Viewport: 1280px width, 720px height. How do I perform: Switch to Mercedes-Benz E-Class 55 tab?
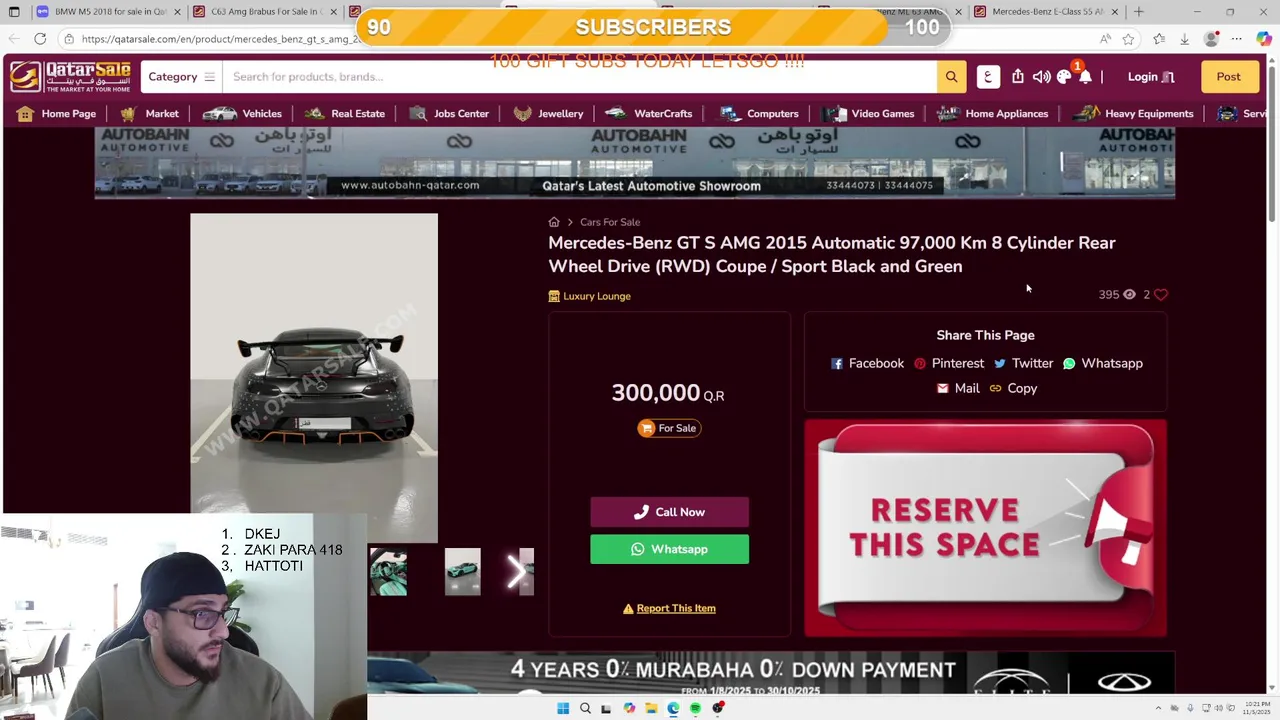(1046, 12)
